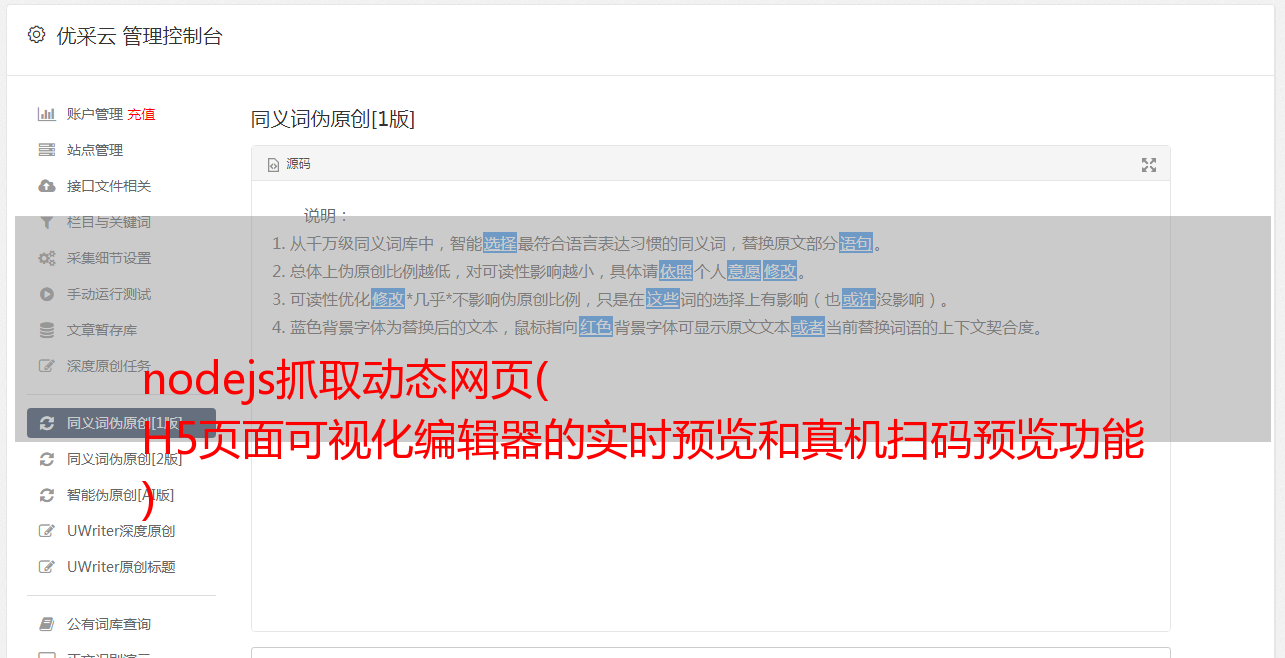Viewport: 1285px width, 658px height.
Task: Click the database icon for 文章暂存库
Action: pos(46,330)
